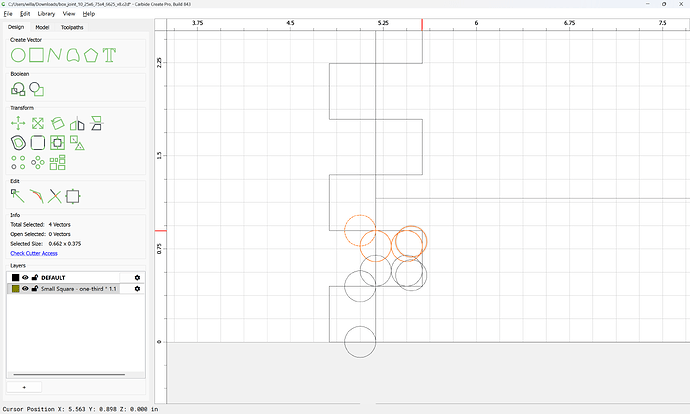The image size is (690, 414).
Task: Open the Library menu
Action: [46, 14]
